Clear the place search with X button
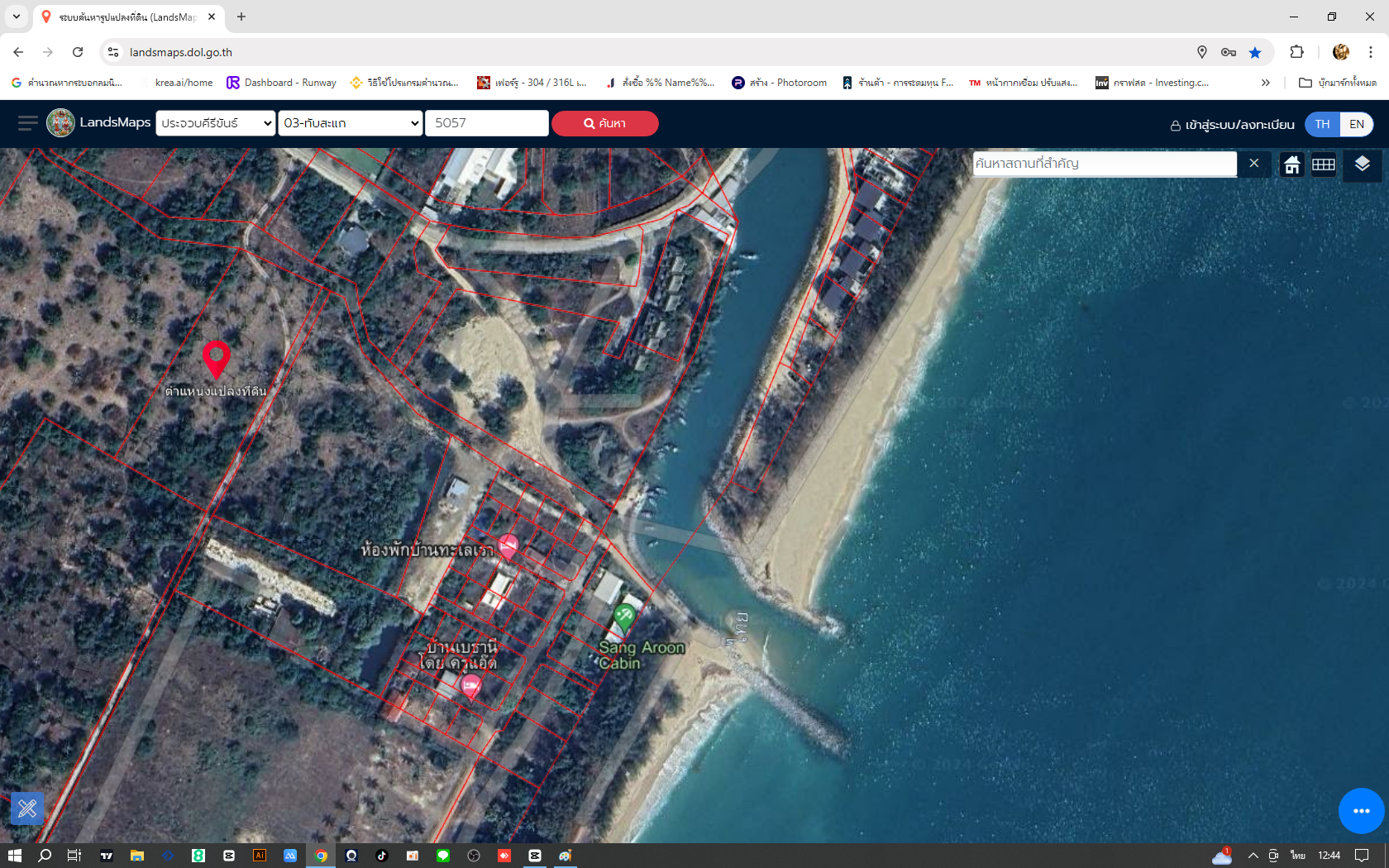Viewport: 1389px width, 868px height. (1254, 164)
